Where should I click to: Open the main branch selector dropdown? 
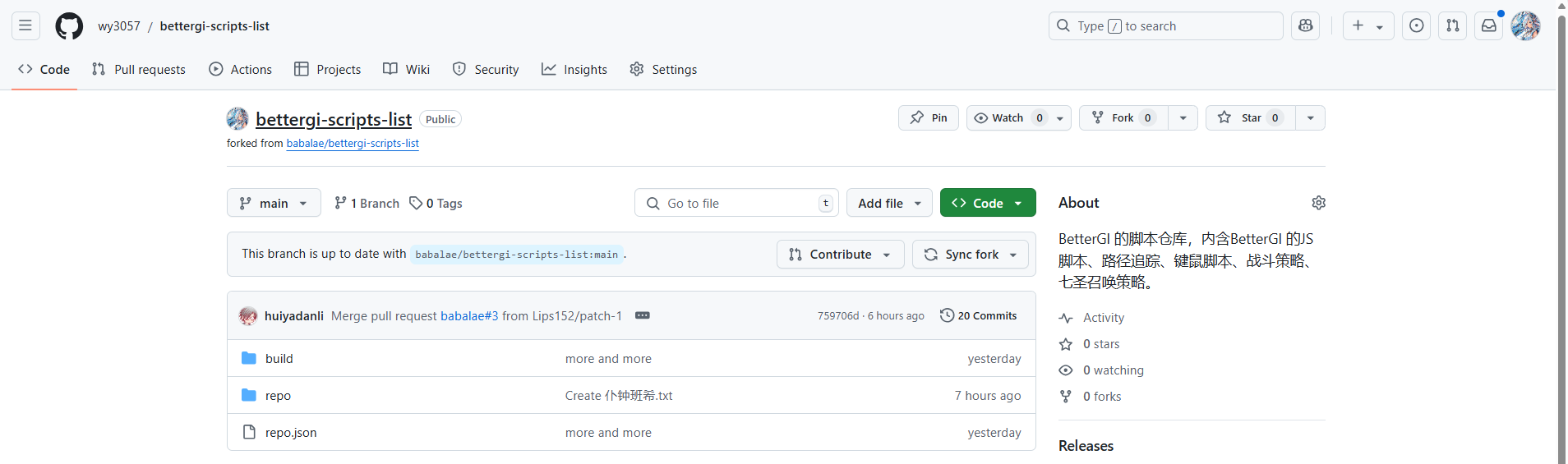click(274, 203)
